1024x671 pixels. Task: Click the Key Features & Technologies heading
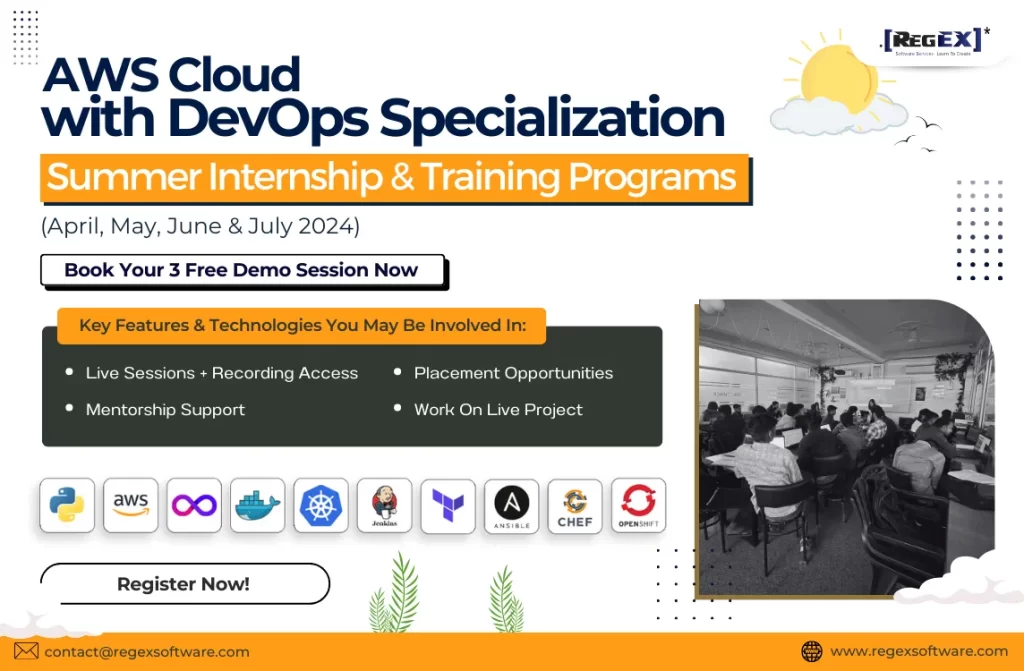click(302, 325)
